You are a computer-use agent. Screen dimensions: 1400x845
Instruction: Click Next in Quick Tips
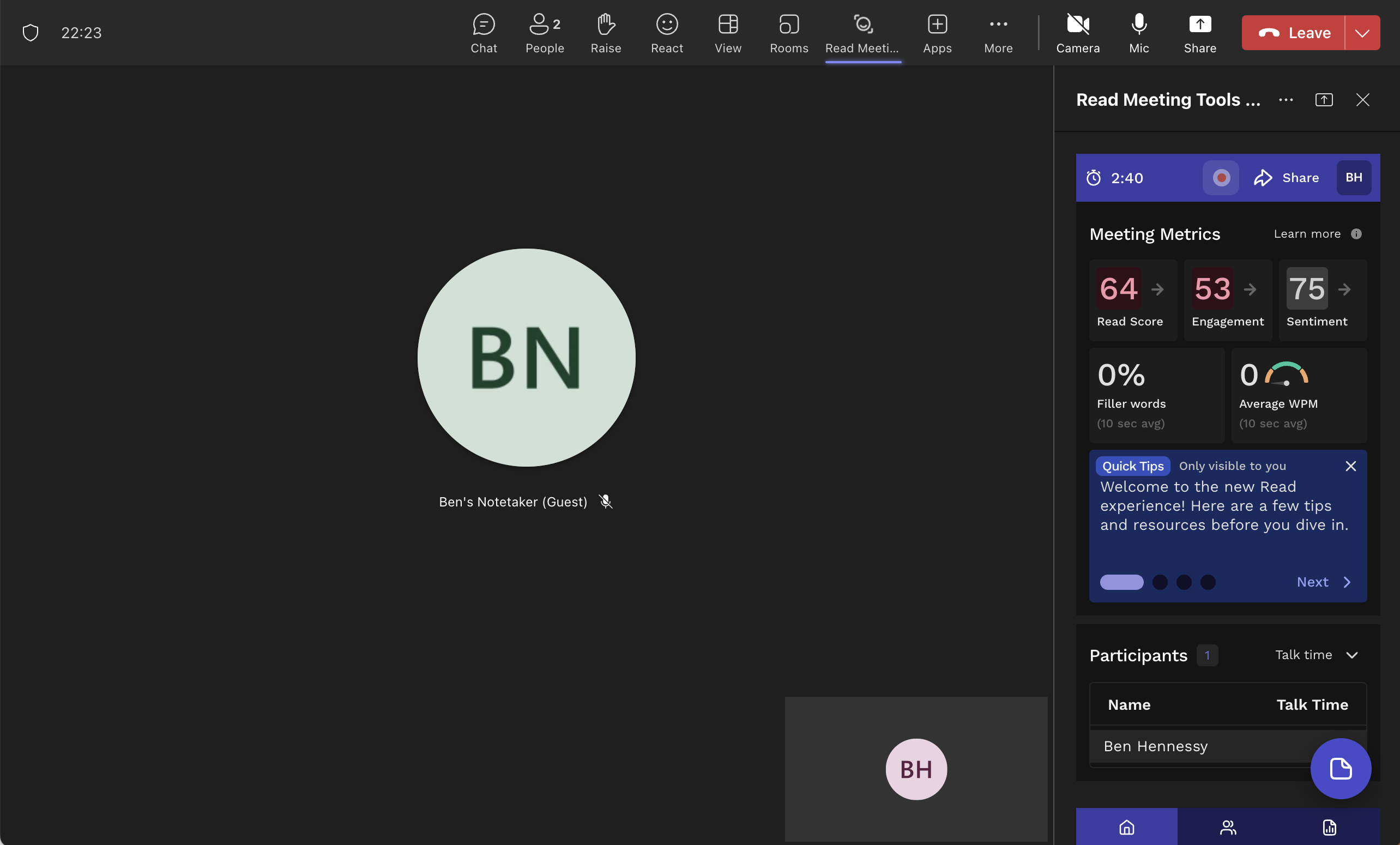click(x=1323, y=582)
